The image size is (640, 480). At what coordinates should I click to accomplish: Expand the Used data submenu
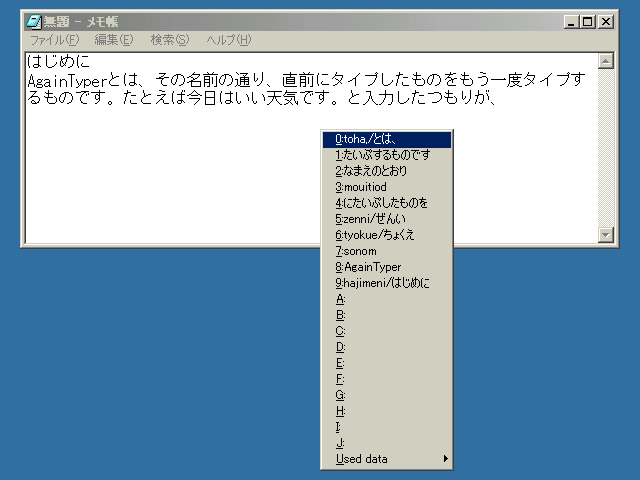click(x=387, y=459)
